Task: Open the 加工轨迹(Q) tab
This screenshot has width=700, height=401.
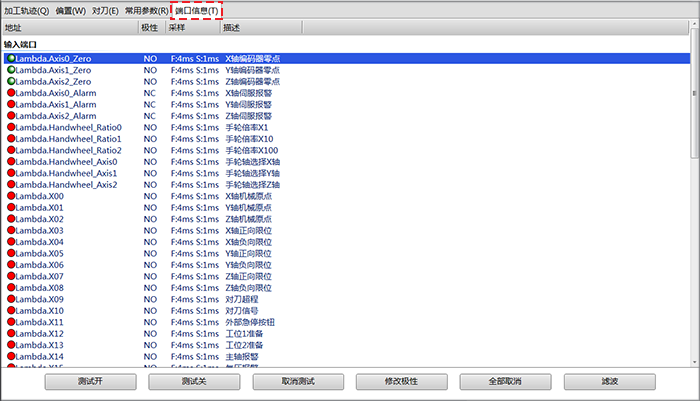Action: [27, 11]
